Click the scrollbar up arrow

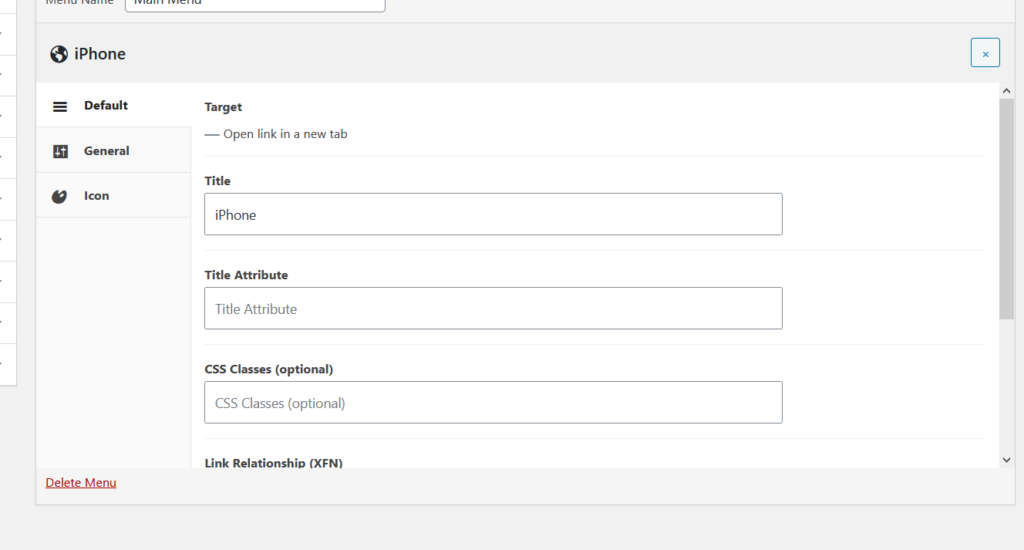(x=1006, y=91)
